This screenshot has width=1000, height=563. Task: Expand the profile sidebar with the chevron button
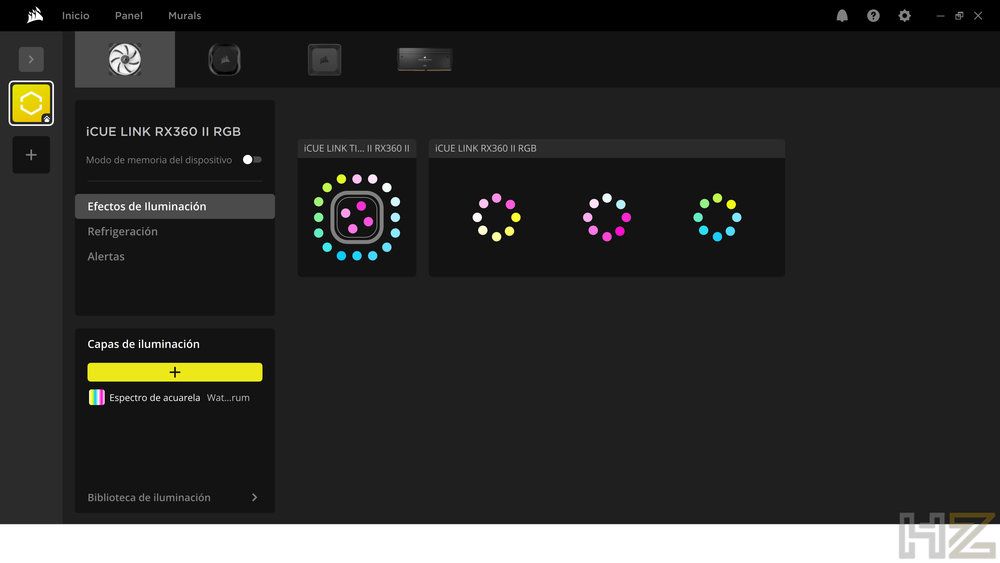pyautogui.click(x=31, y=59)
